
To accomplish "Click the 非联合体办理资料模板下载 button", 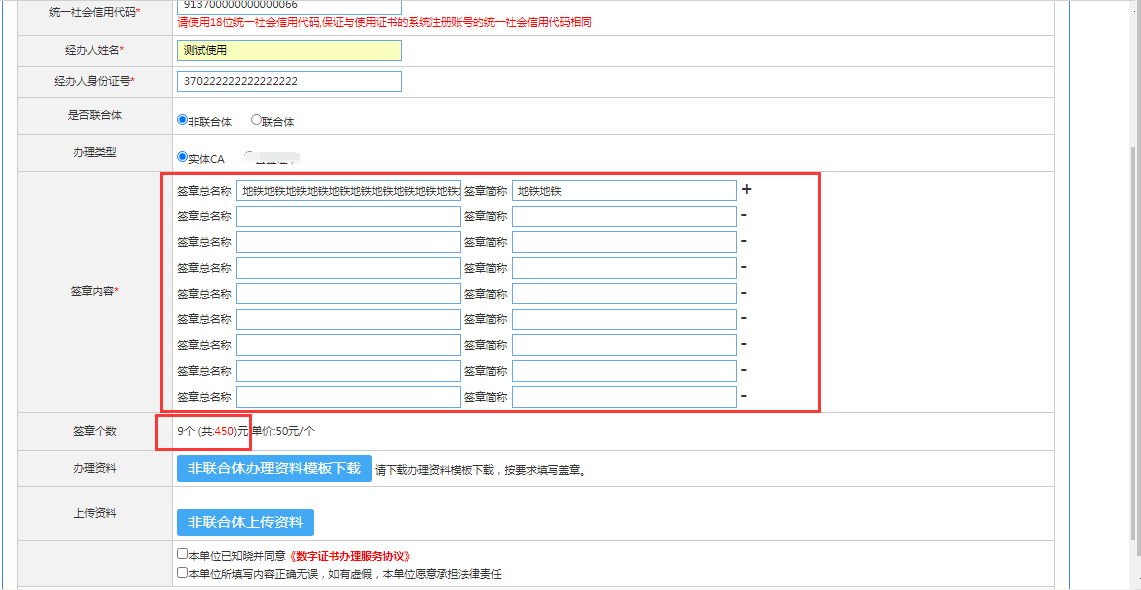I will 274,469.
